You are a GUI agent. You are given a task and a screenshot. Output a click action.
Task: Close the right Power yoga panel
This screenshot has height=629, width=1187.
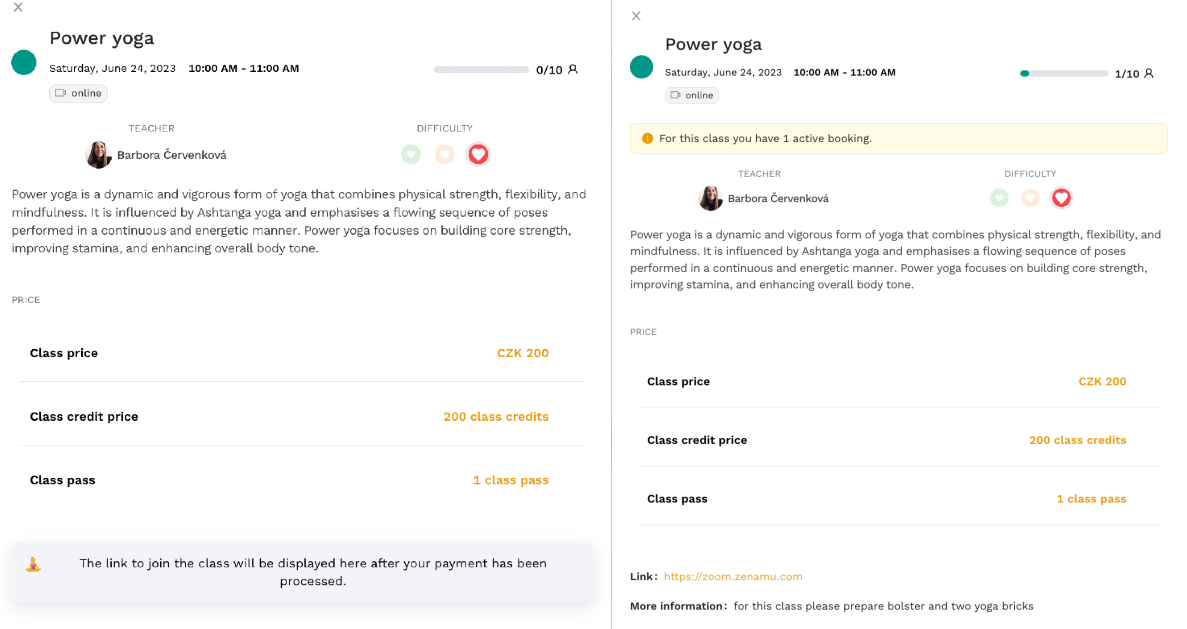tap(636, 16)
